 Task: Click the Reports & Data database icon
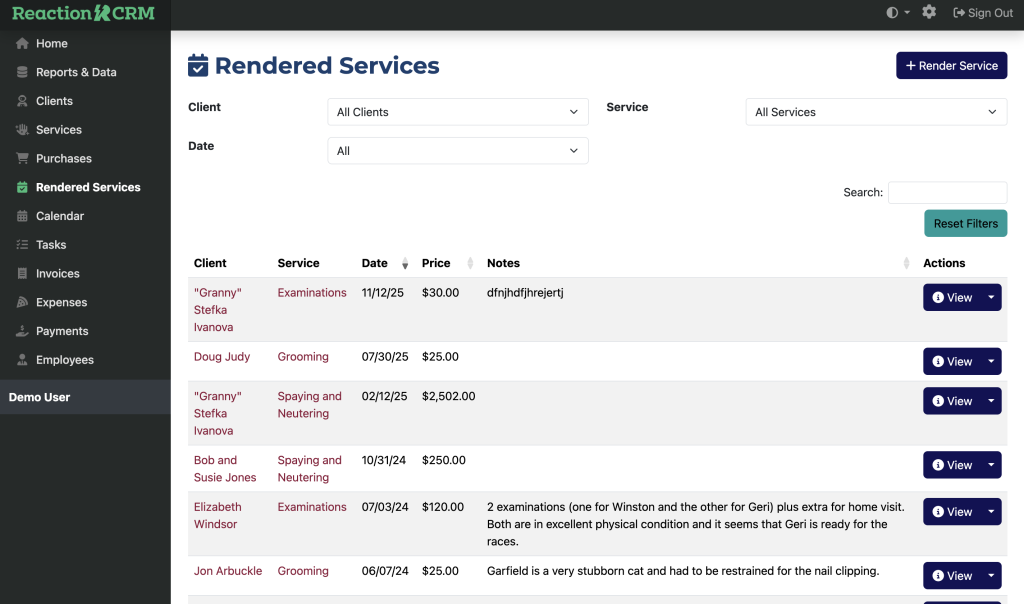(x=22, y=72)
